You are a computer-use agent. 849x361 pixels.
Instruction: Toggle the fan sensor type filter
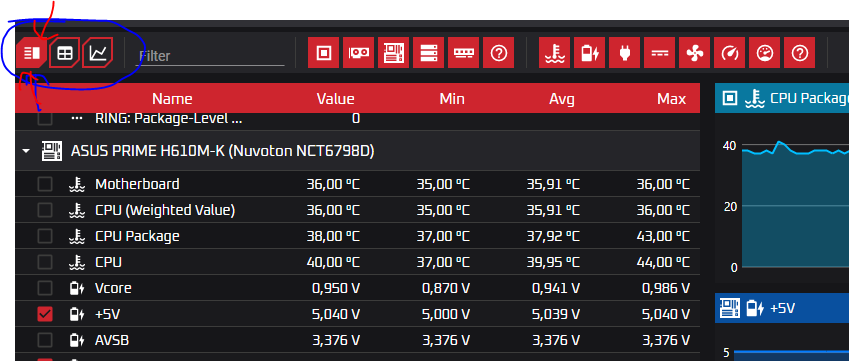[694, 52]
